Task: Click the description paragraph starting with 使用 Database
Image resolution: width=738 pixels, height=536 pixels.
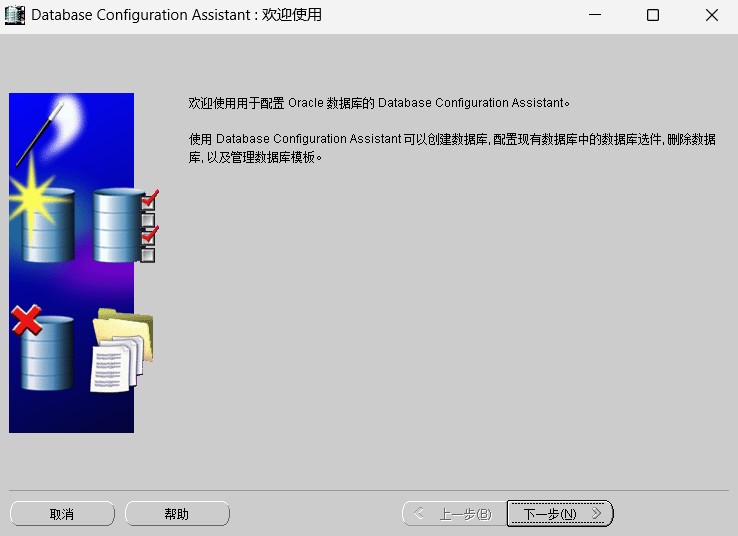Action: tap(452, 148)
